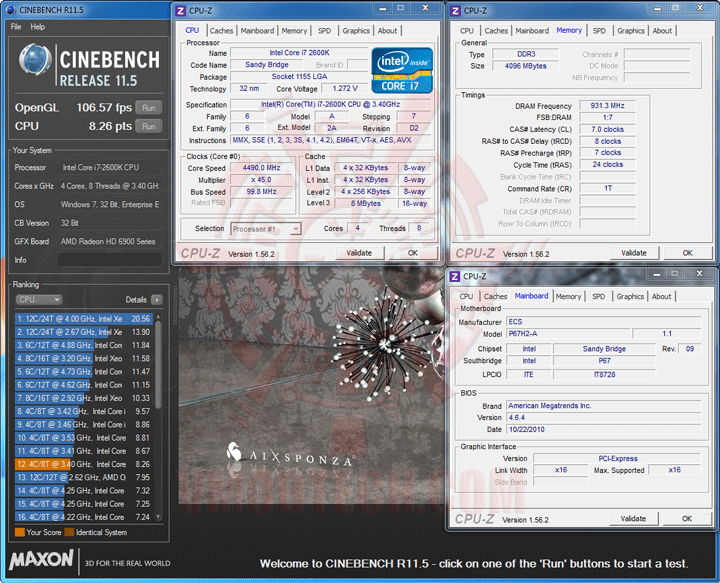Click the CPU-Z icon in the Memory tab window

point(456,11)
